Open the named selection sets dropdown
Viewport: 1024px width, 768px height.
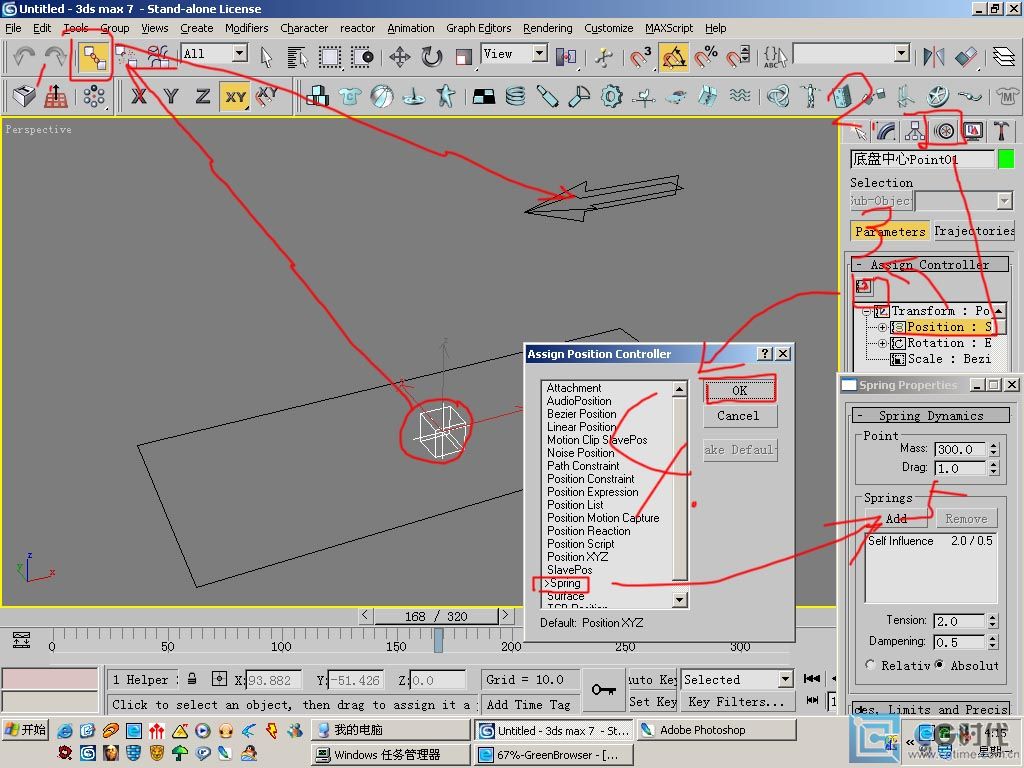click(x=902, y=54)
